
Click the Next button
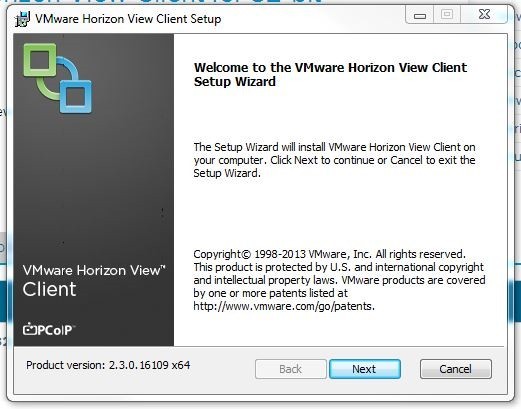tap(365, 369)
